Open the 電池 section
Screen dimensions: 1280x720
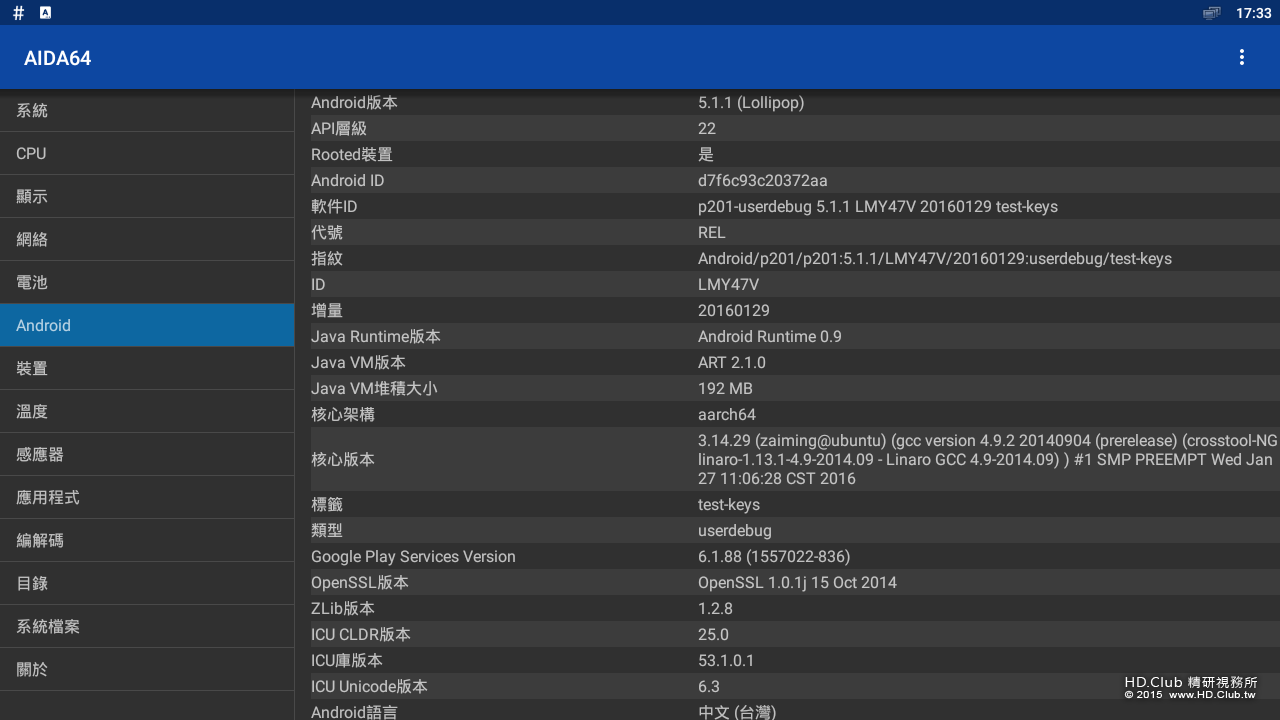[147, 282]
